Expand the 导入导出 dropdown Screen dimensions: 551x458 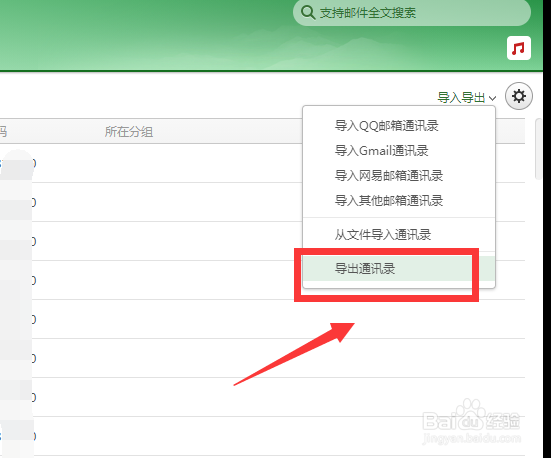467,97
